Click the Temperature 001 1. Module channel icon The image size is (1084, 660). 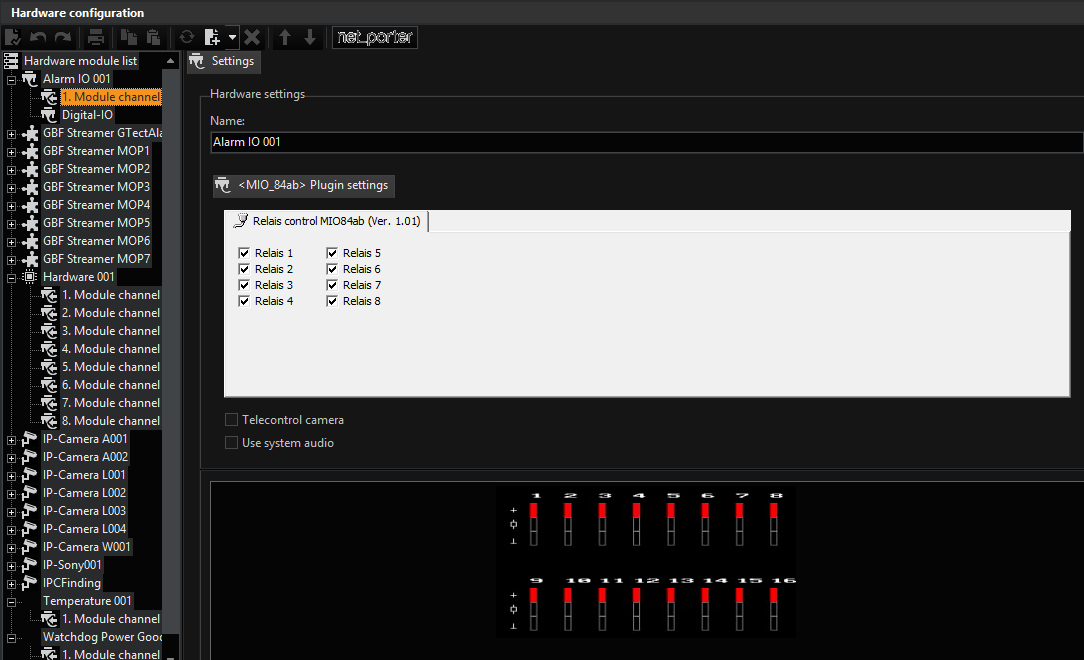pos(48,619)
